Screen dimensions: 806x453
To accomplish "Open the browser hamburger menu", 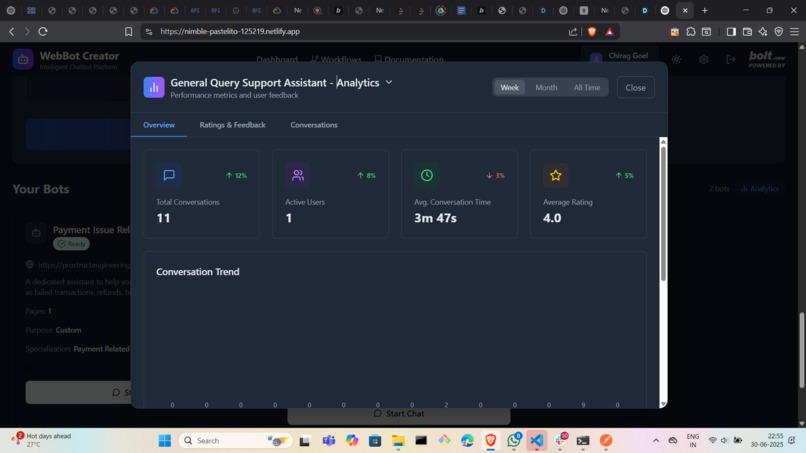I will pyautogui.click(x=795, y=32).
